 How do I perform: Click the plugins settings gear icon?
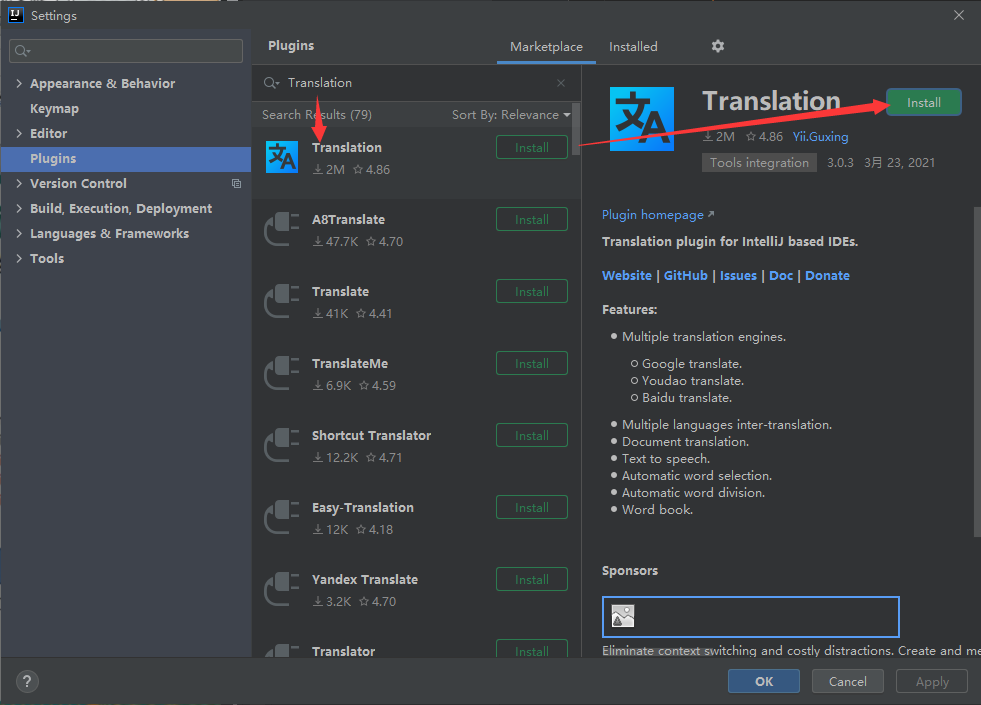click(x=717, y=46)
